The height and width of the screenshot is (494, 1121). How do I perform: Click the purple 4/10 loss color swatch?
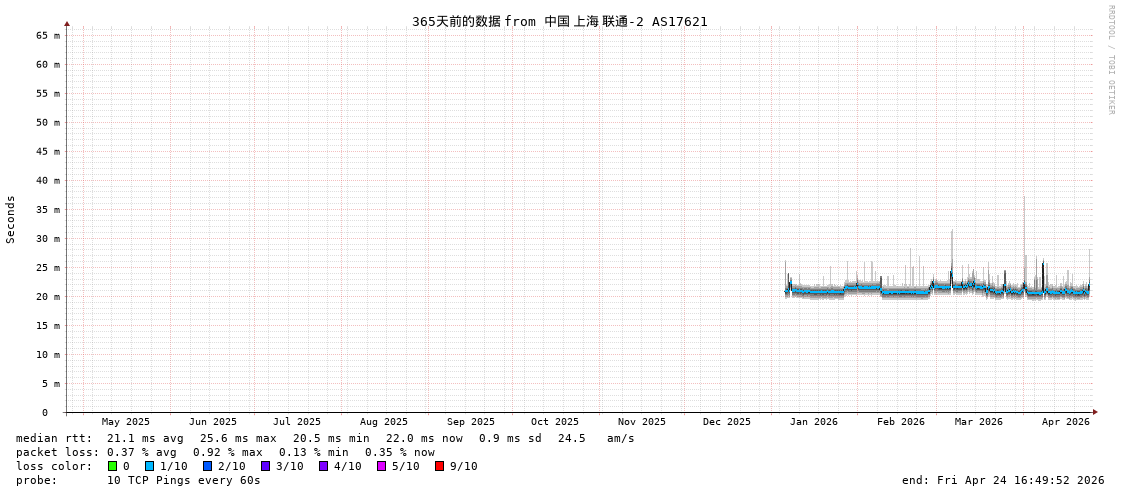[x=323, y=466]
